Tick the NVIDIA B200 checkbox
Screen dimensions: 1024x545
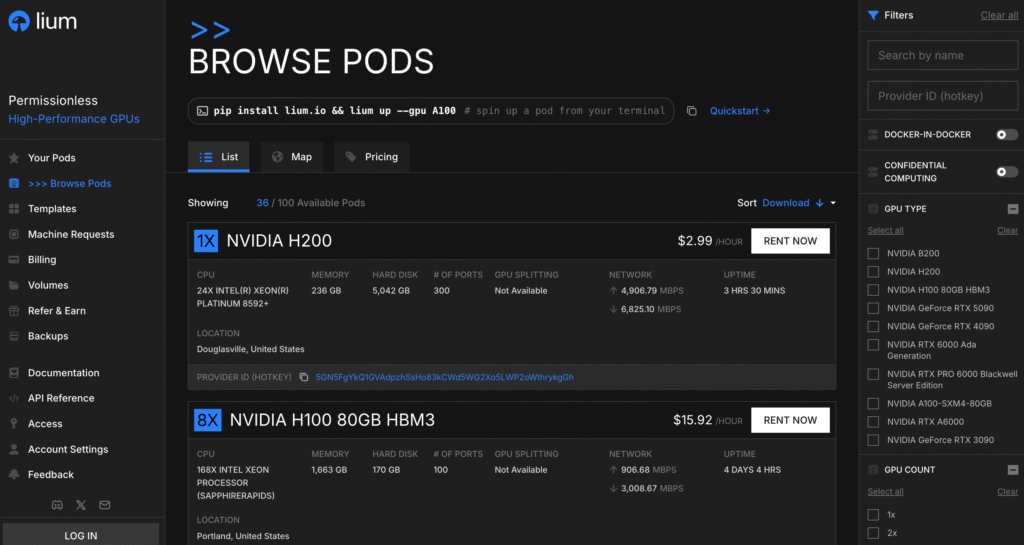coord(873,253)
